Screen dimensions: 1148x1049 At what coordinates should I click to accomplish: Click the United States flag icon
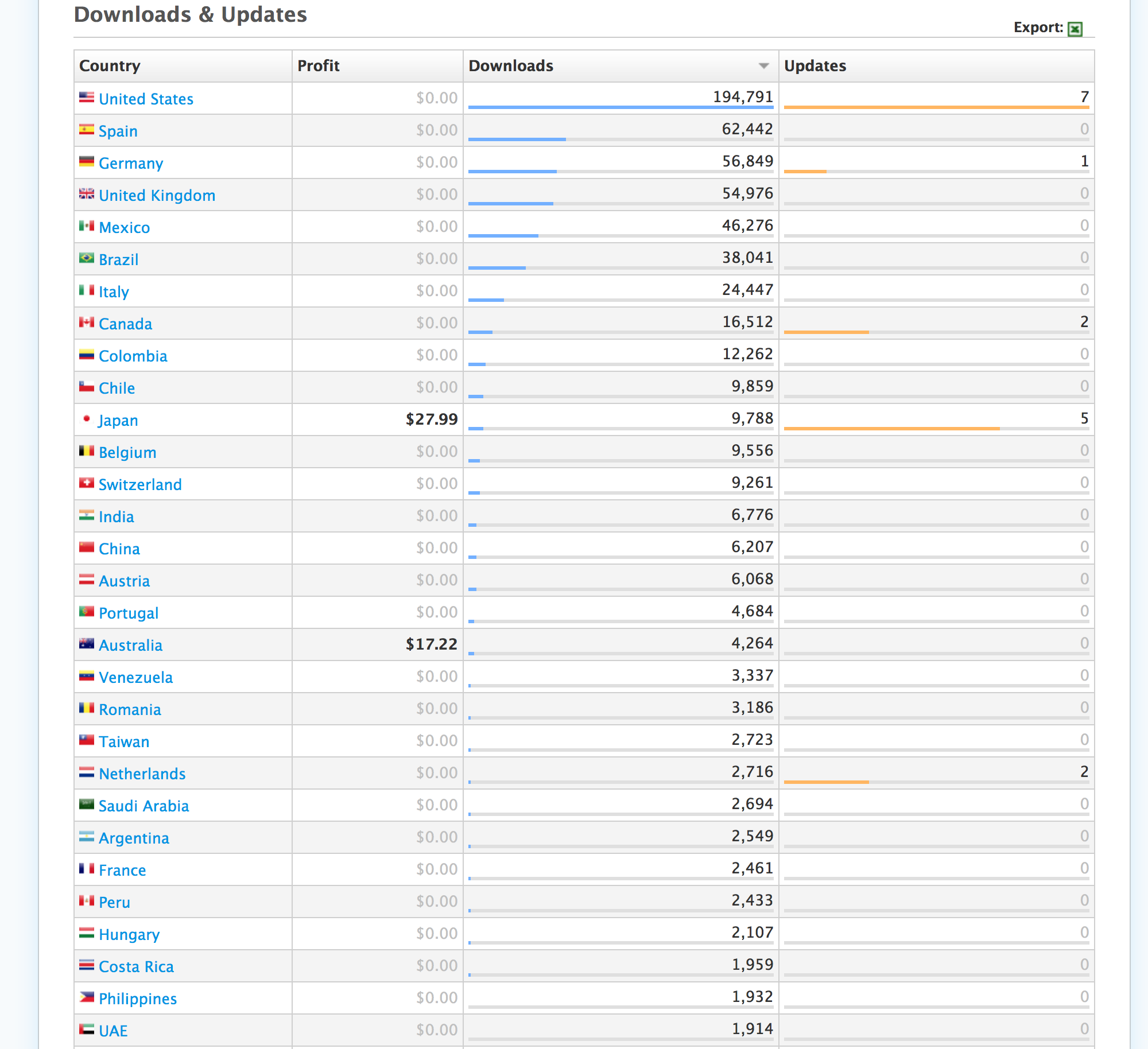click(87, 98)
